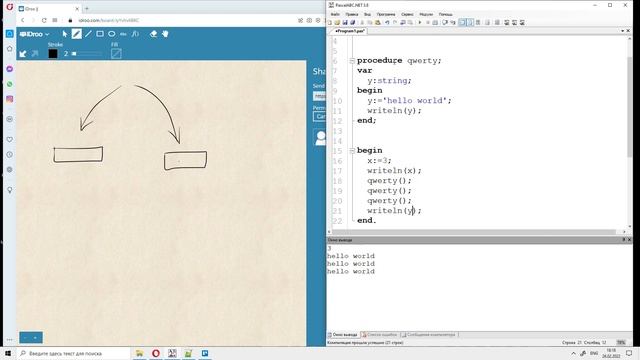This screenshot has width=640, height=360.
Task: Open history clock in the Opera sidebar
Action: tap(10, 155)
